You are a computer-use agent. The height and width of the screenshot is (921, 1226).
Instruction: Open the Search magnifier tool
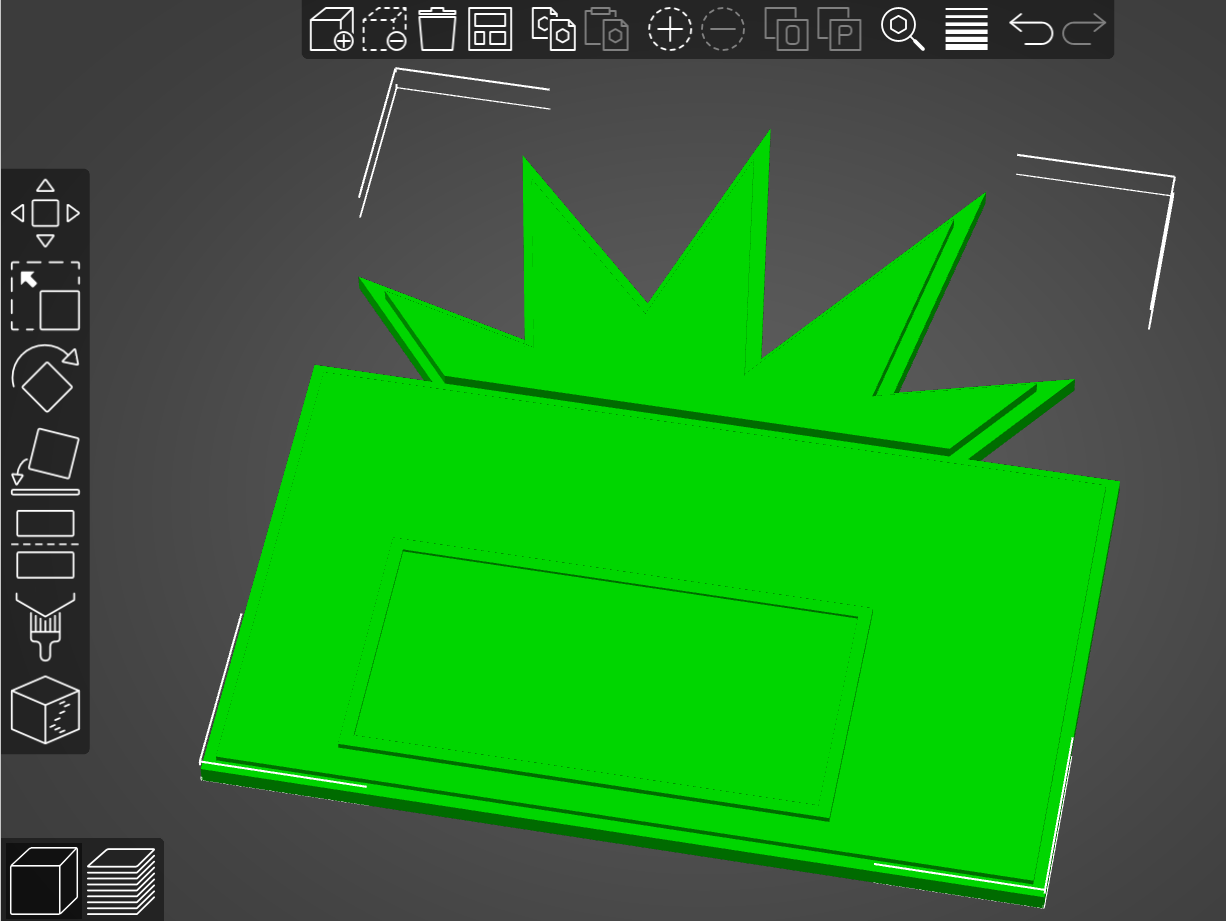point(903,29)
